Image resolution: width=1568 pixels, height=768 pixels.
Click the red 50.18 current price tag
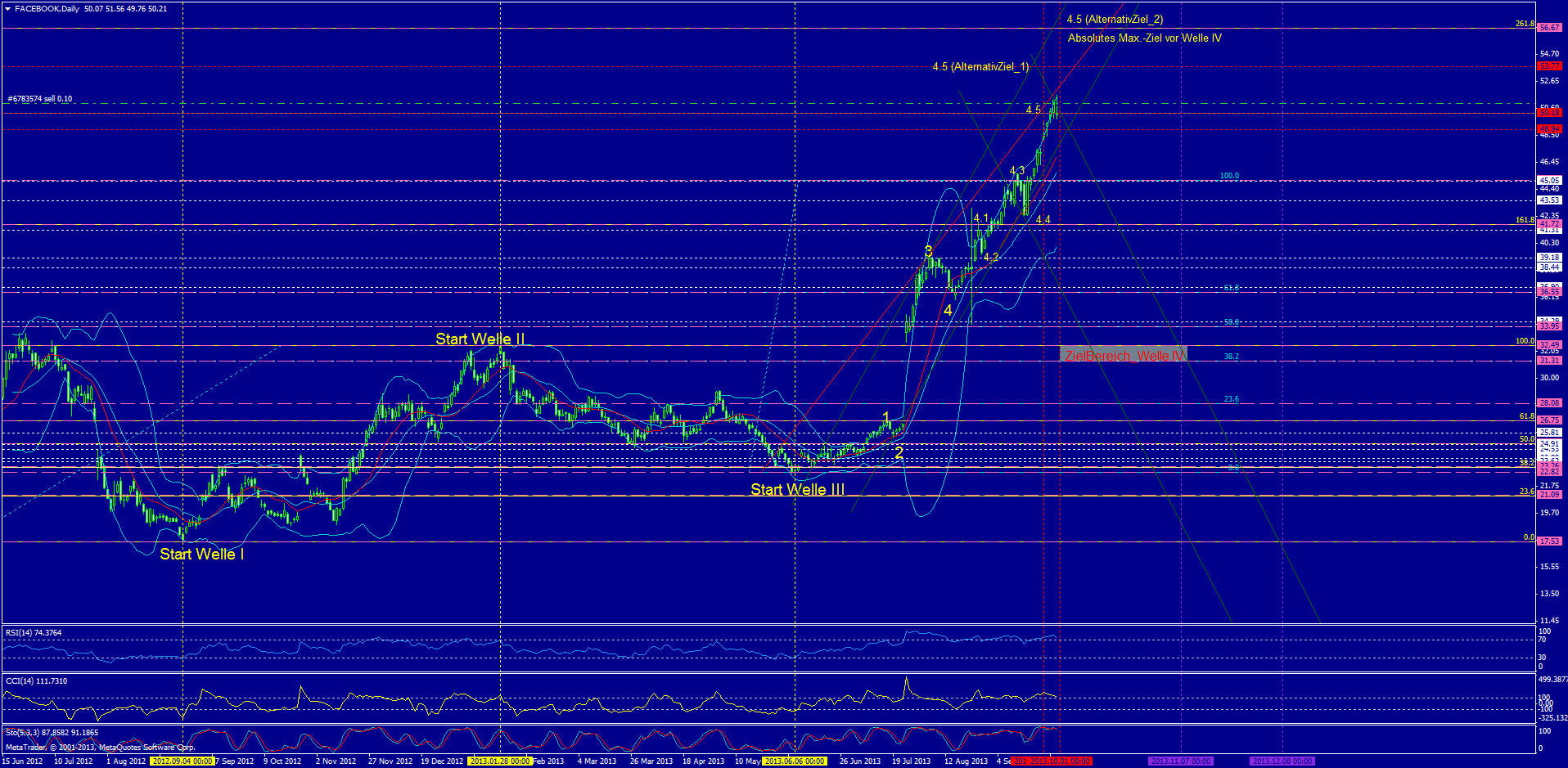pyautogui.click(x=1549, y=113)
